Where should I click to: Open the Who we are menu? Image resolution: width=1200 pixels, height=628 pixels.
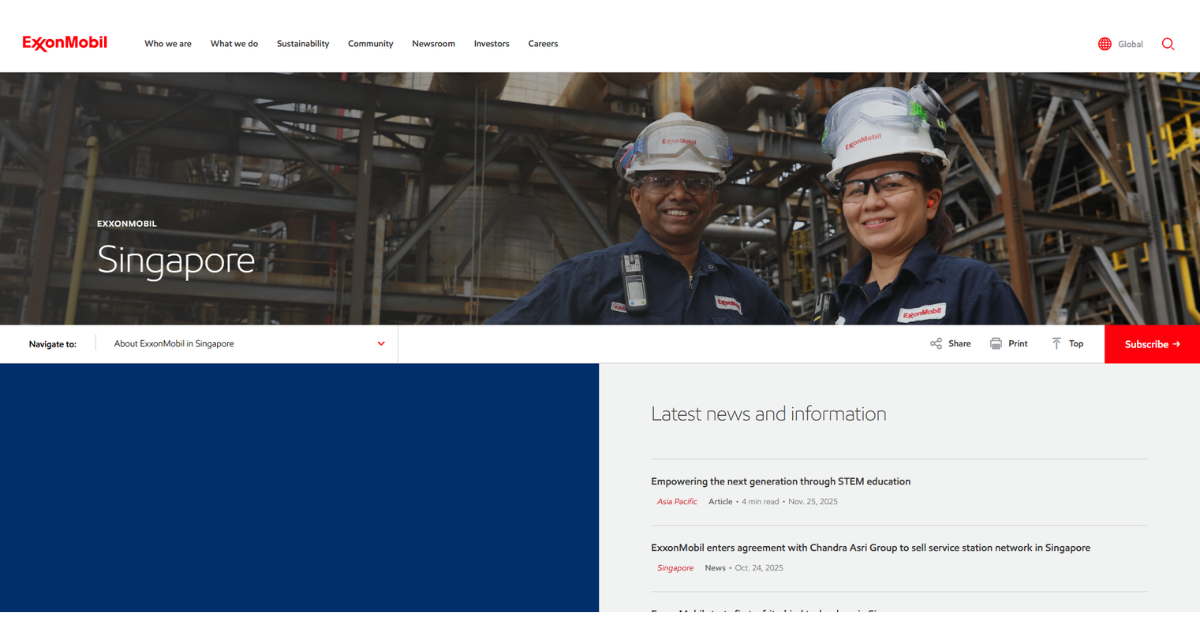(x=168, y=44)
